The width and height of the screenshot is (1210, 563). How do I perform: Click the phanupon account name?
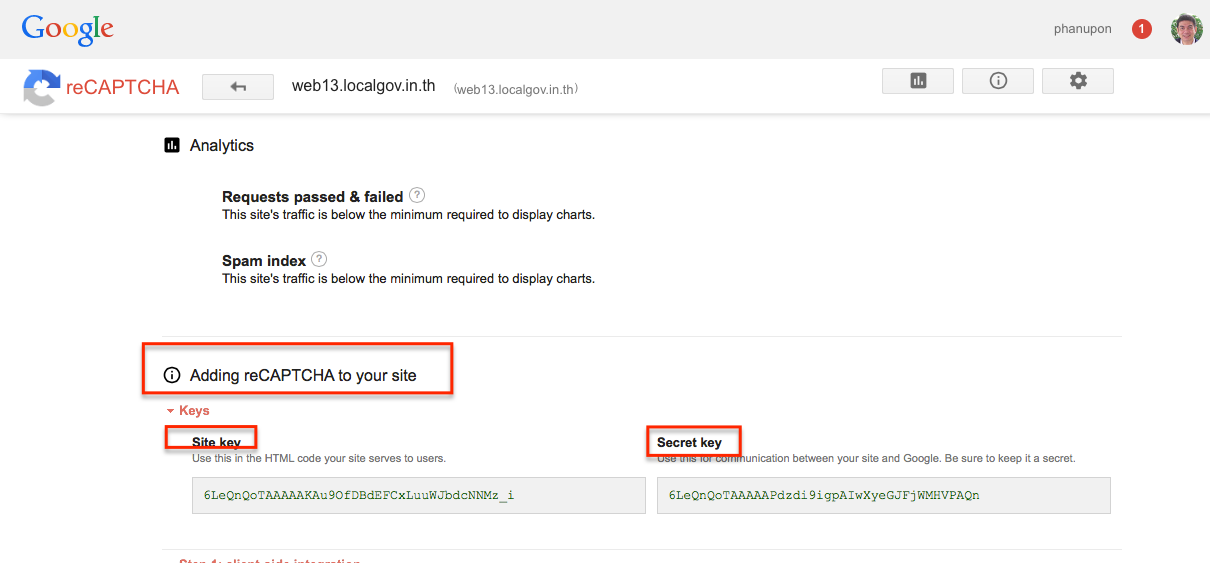(1082, 29)
